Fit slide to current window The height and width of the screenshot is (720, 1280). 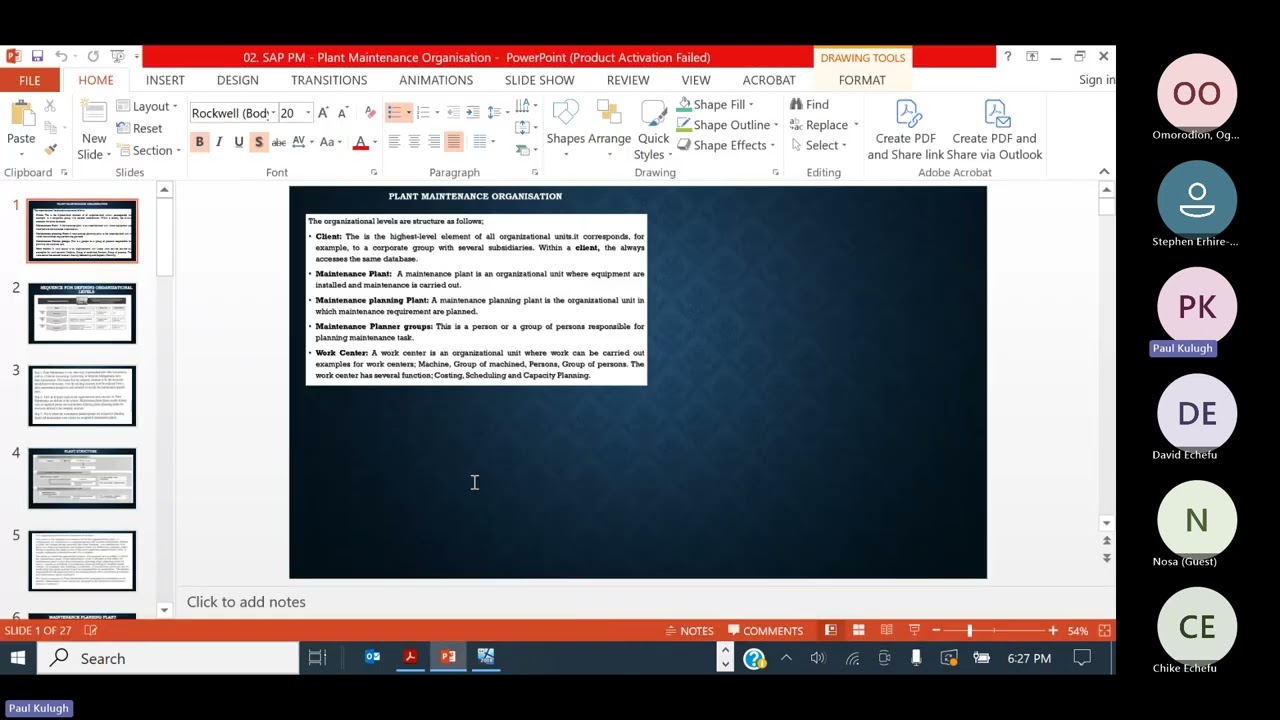tap(1104, 630)
